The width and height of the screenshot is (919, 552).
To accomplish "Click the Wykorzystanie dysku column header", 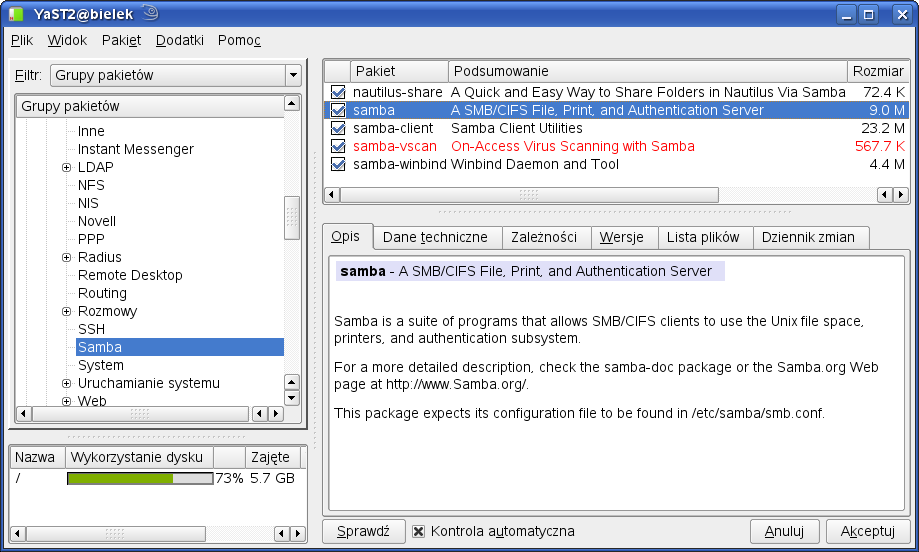I will click(139, 457).
